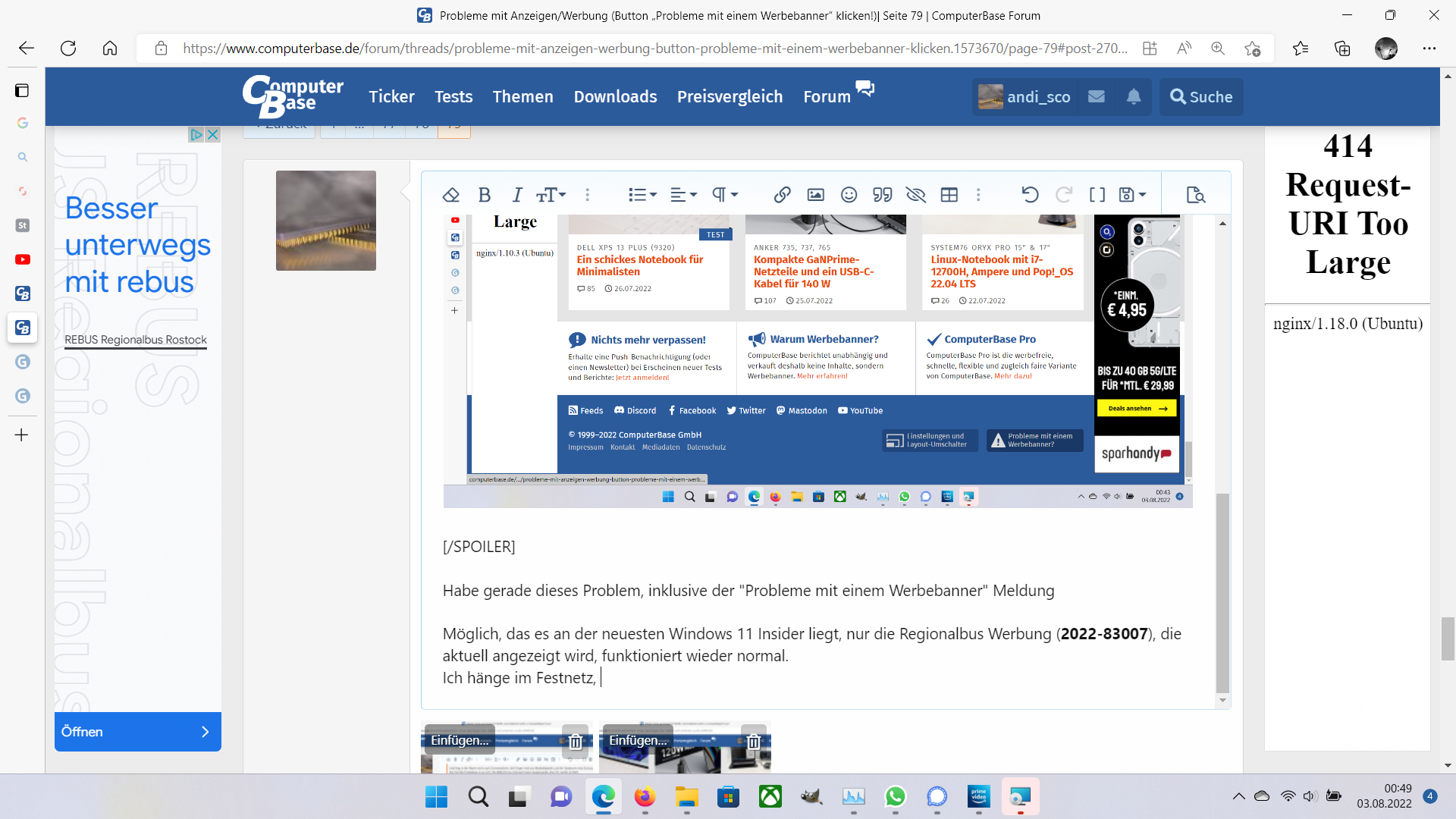Open browser Favorites list icon

click(x=1301, y=48)
